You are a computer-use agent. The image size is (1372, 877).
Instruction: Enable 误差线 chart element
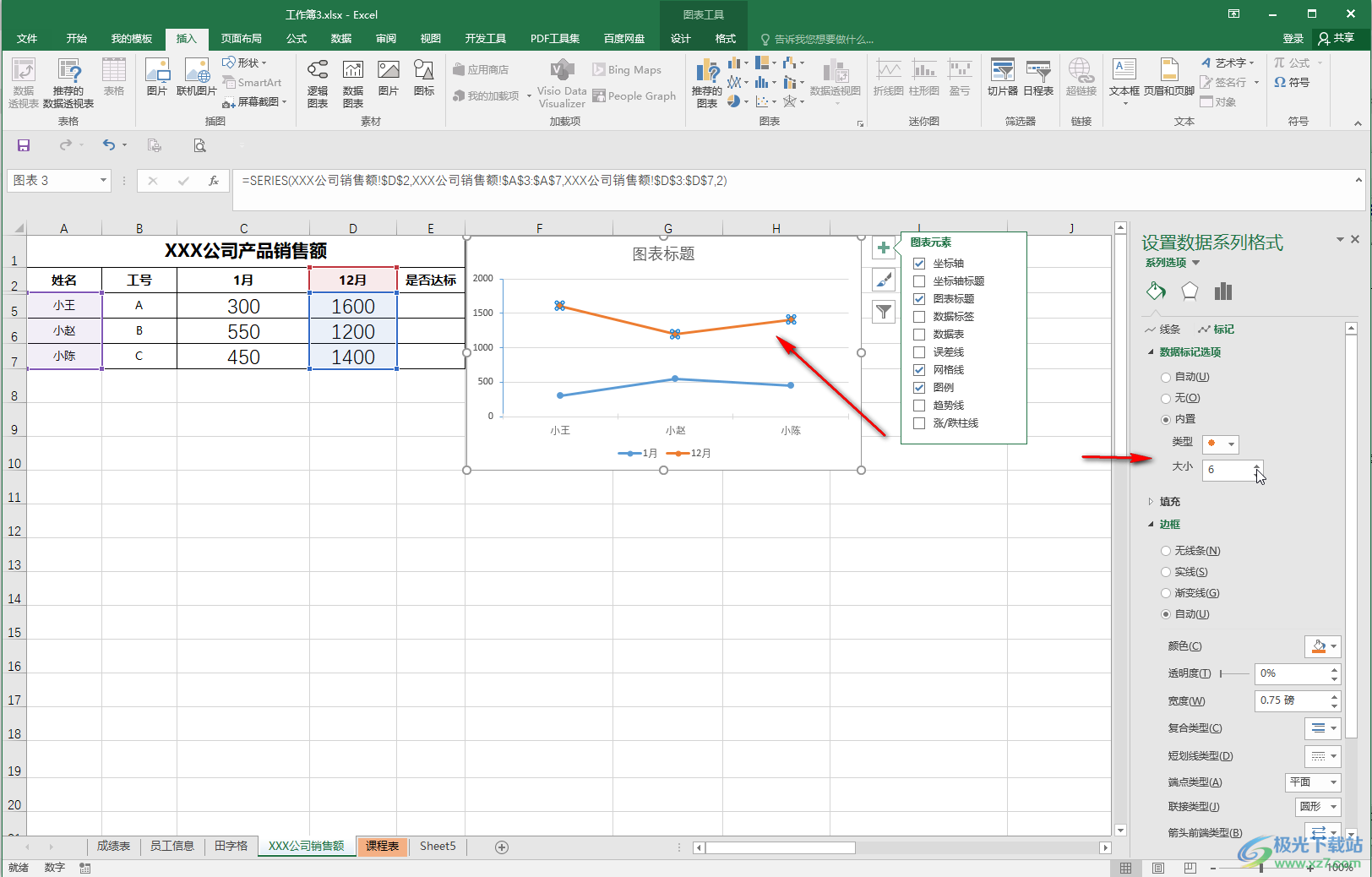919,352
